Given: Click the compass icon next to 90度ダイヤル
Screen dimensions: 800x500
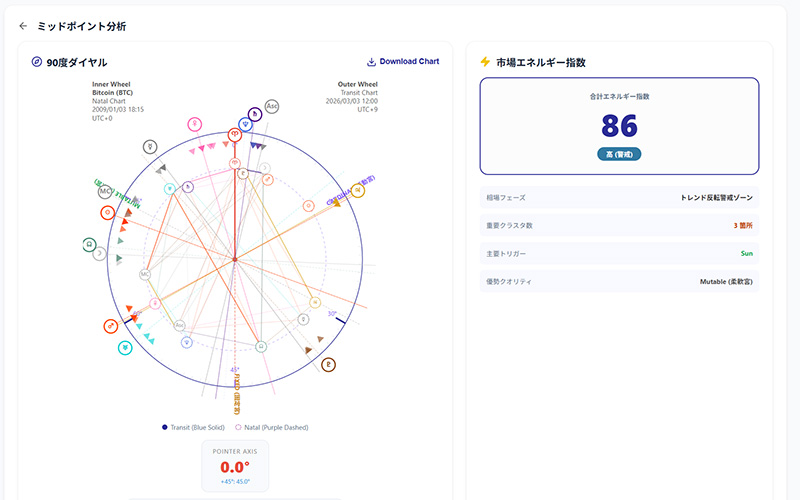Looking at the screenshot, I should coord(37,62).
